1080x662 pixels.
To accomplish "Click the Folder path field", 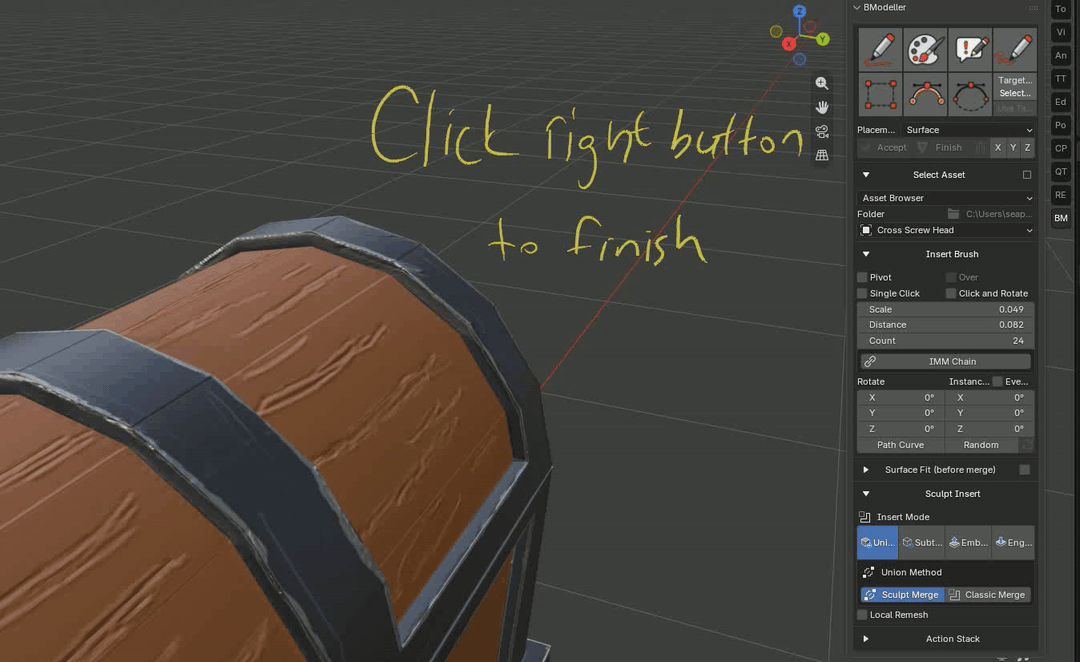I will point(998,214).
